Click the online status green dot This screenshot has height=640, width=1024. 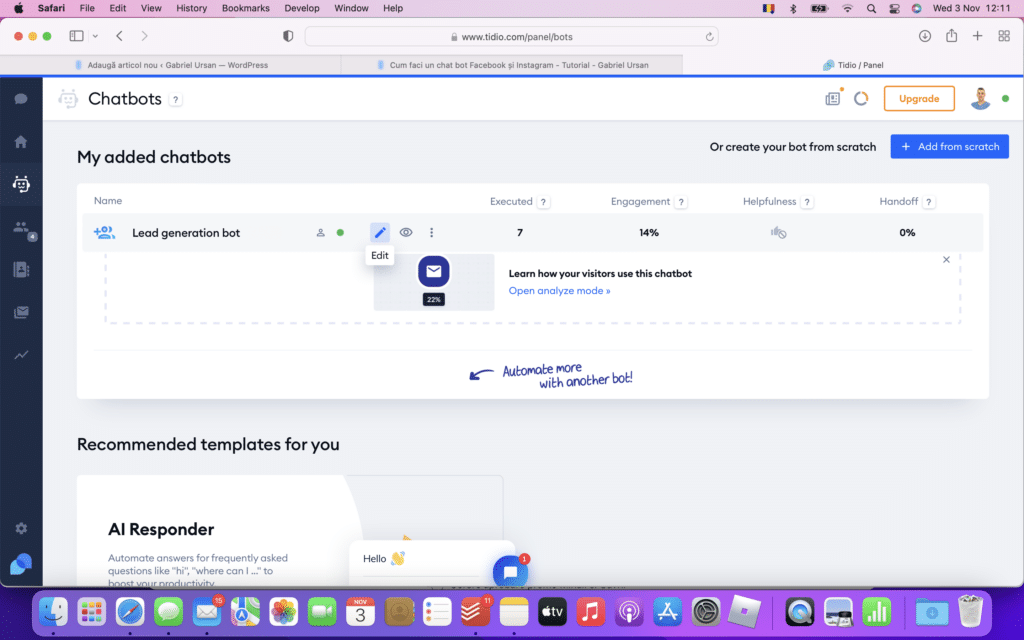(x=1006, y=99)
